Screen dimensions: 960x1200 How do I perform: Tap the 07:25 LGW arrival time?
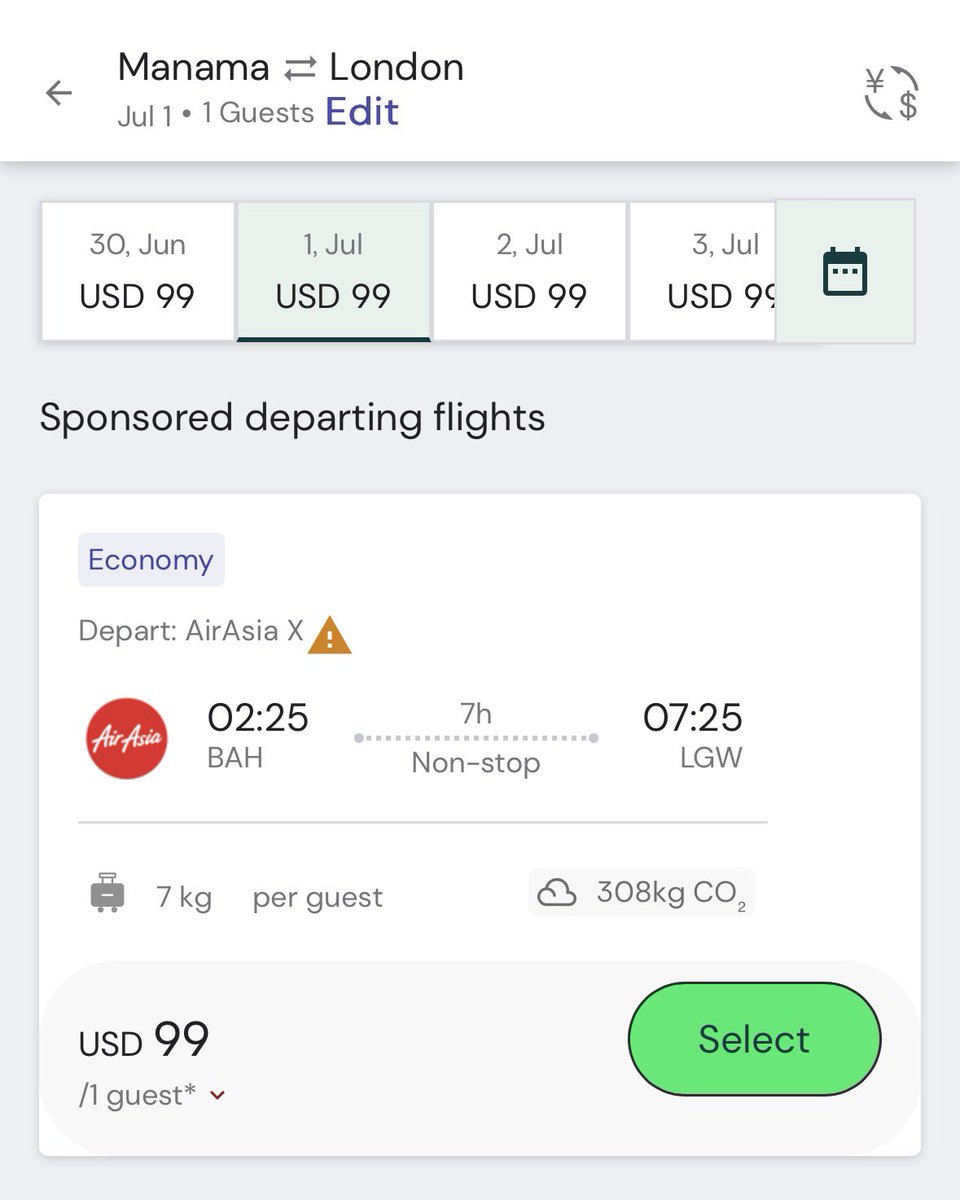point(693,736)
